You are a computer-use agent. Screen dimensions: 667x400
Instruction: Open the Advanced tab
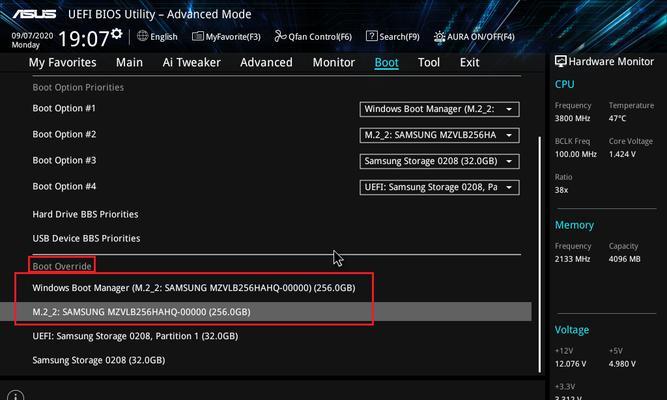tap(266, 63)
